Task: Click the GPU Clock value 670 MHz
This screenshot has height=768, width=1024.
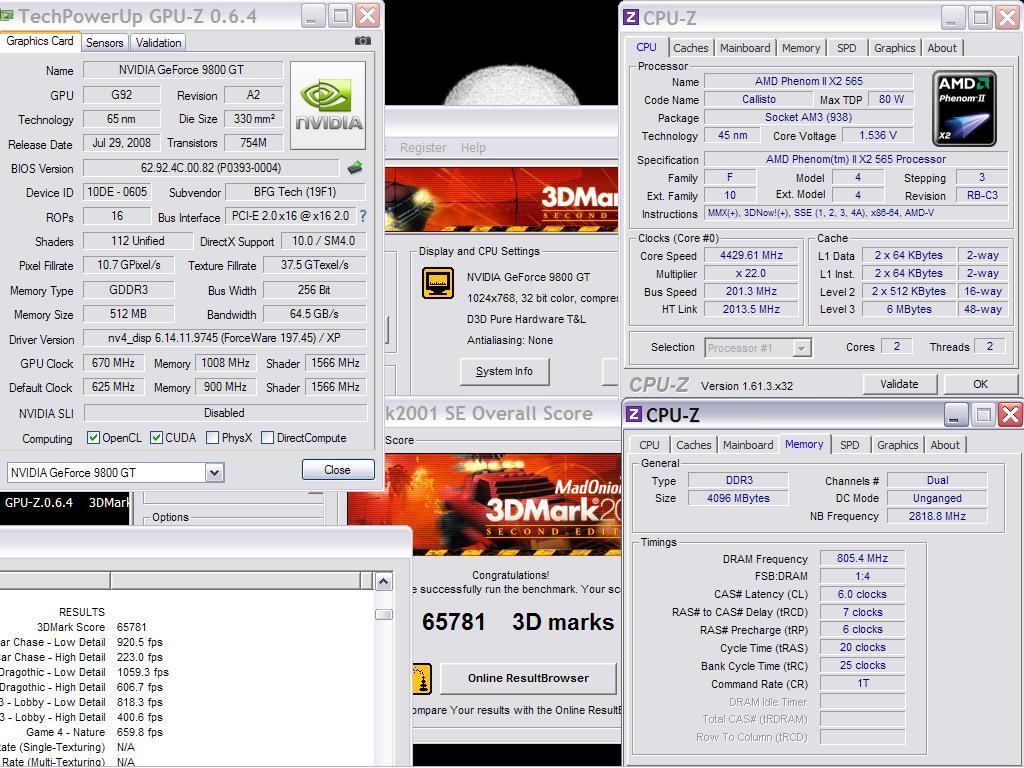Action: coord(113,363)
